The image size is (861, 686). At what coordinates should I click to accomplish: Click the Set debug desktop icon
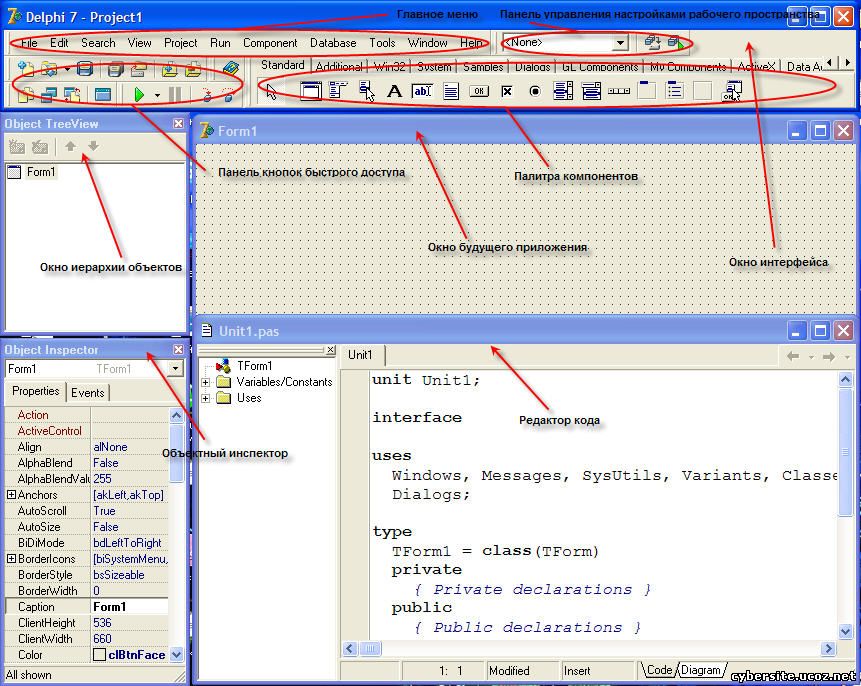pyautogui.click(x=675, y=42)
